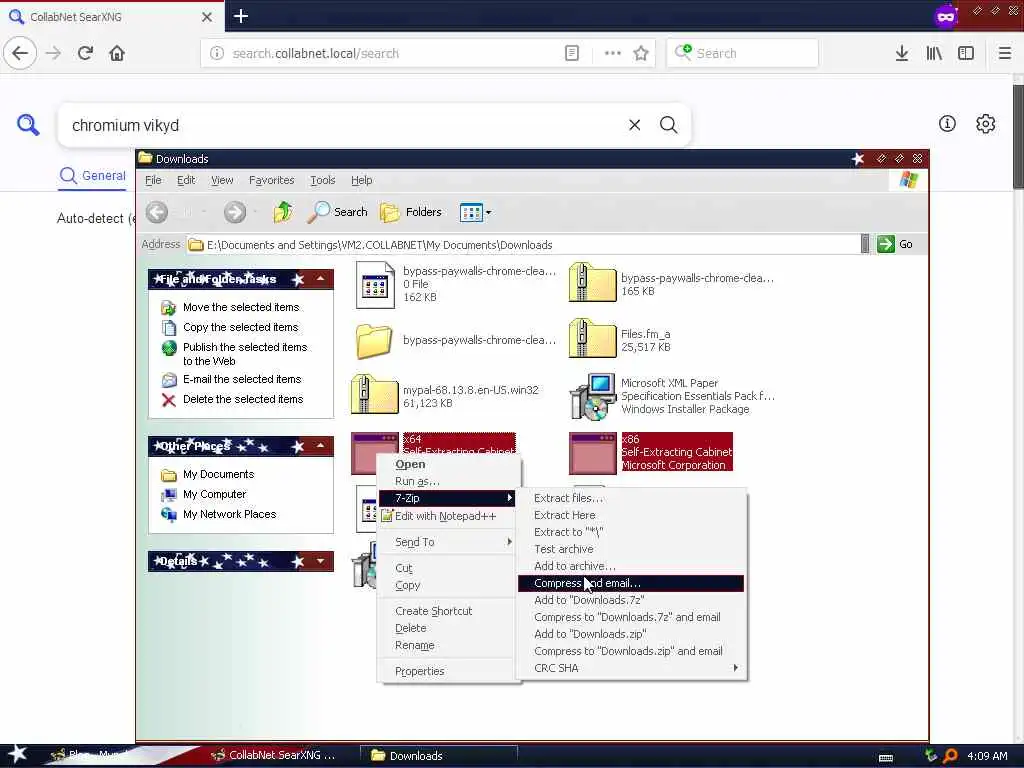Expand the Details panel
Viewport: 1024px width, 768px height.
321,561
